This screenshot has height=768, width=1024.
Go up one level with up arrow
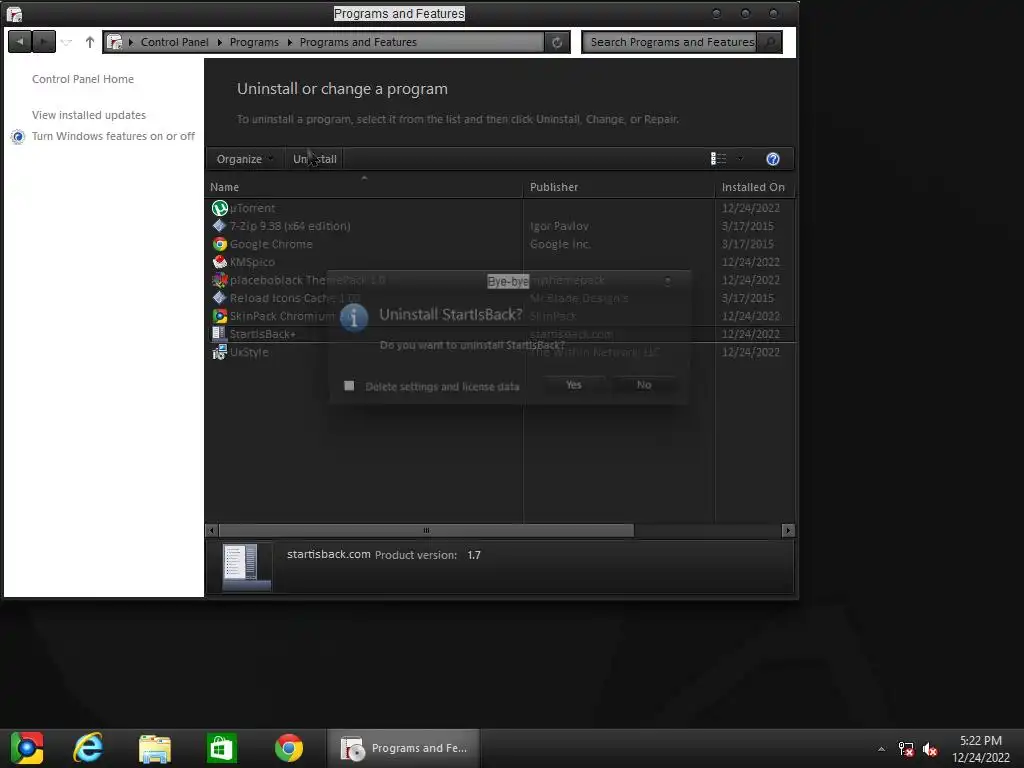pyautogui.click(x=89, y=42)
